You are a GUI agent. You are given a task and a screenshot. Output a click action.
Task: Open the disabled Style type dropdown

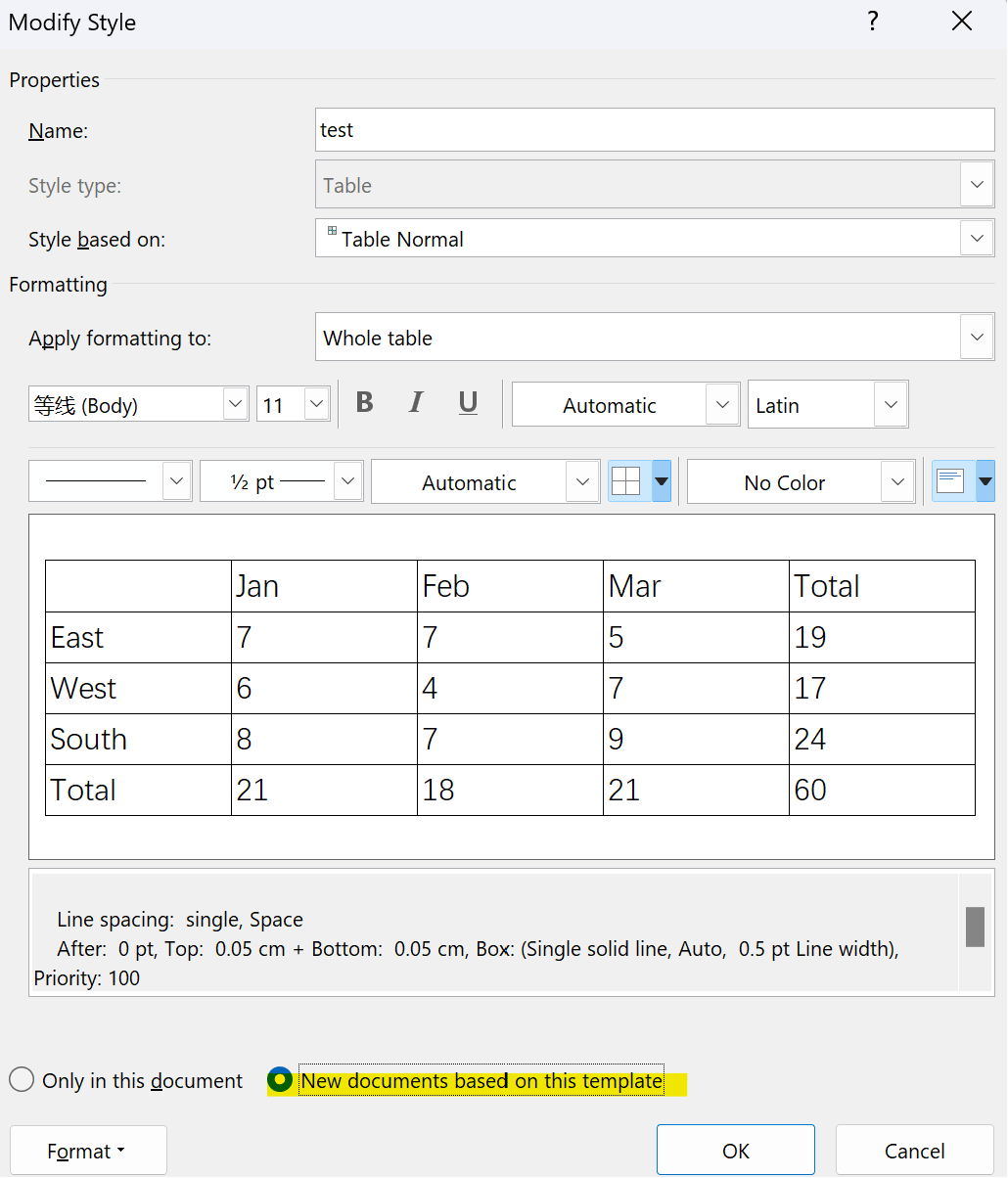977,185
